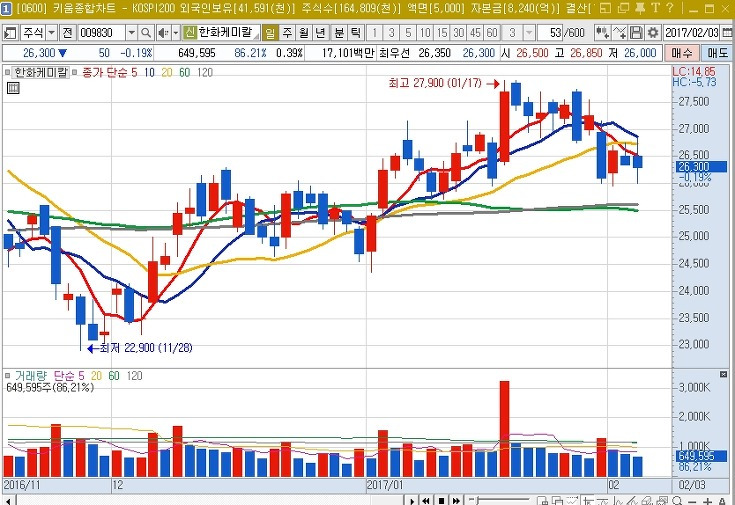Click the stop square button
The width and height of the screenshot is (735, 505).
(441, 501)
